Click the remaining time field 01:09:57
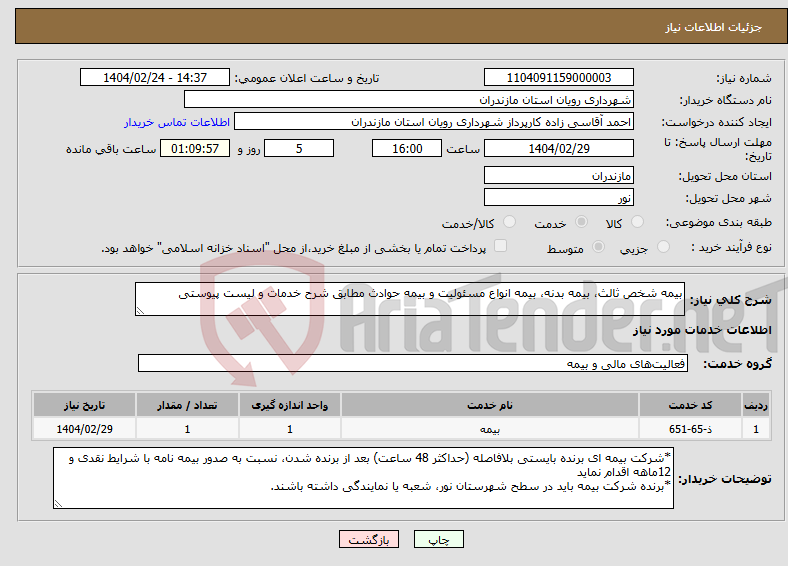The width and height of the screenshot is (788, 566). [x=195, y=148]
